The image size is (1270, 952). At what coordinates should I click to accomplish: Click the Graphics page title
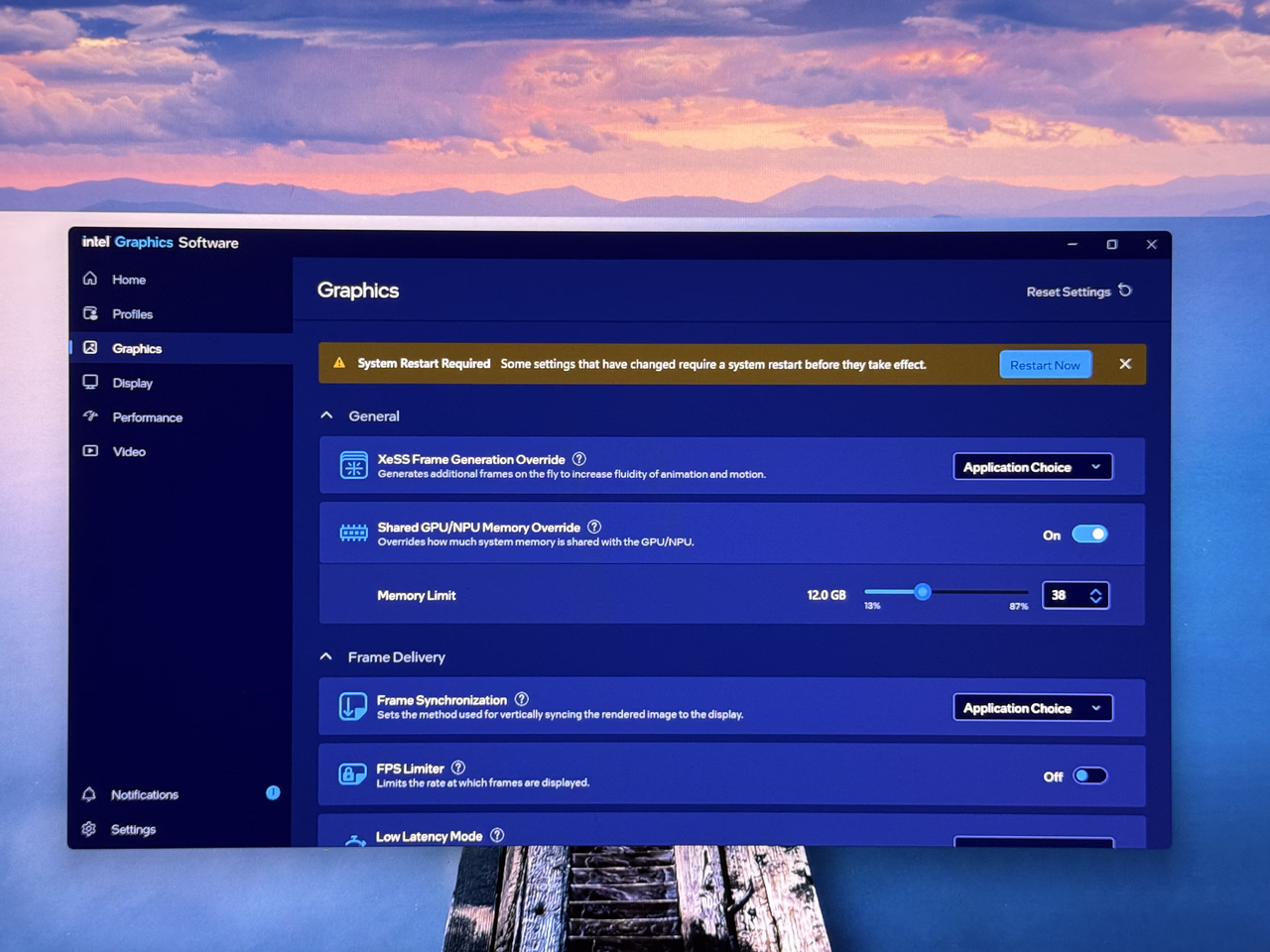[x=358, y=291]
